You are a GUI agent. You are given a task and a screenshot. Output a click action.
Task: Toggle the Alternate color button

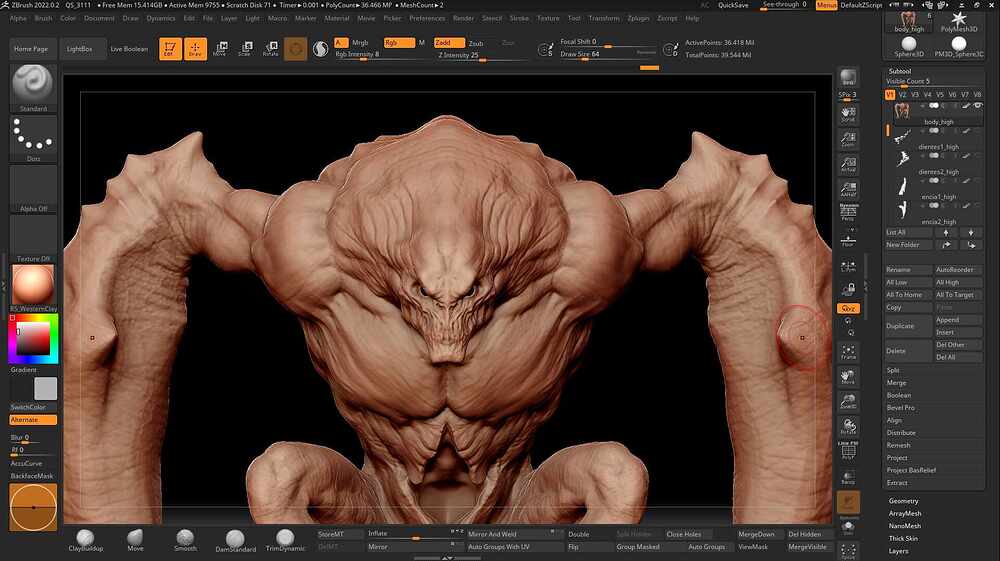[33, 420]
